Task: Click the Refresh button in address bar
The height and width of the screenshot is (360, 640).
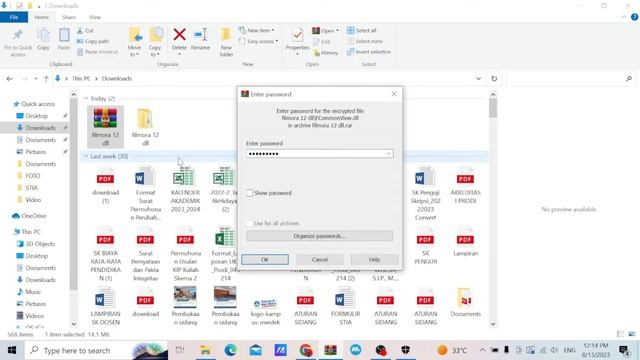Action: point(494,78)
